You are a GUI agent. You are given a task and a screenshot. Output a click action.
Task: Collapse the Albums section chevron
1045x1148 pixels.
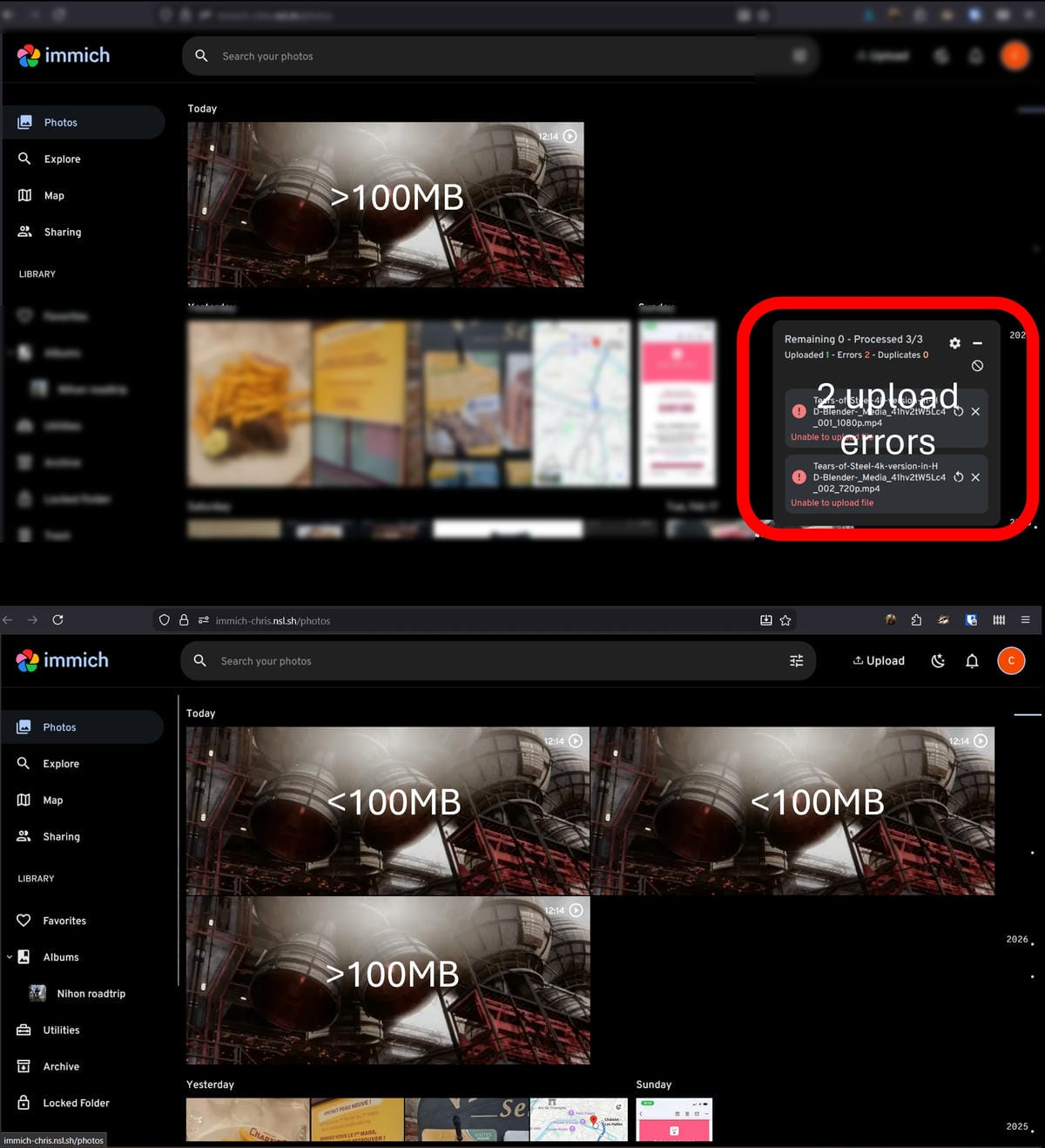point(10,957)
